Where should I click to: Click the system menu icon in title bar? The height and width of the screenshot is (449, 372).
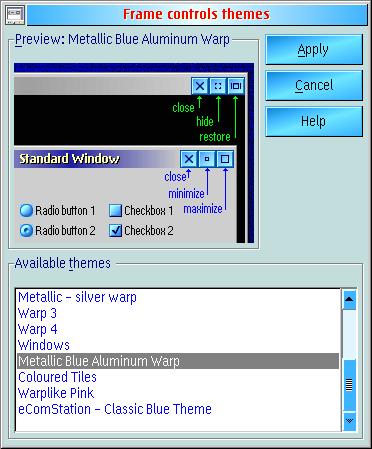pyautogui.click(x=15, y=14)
